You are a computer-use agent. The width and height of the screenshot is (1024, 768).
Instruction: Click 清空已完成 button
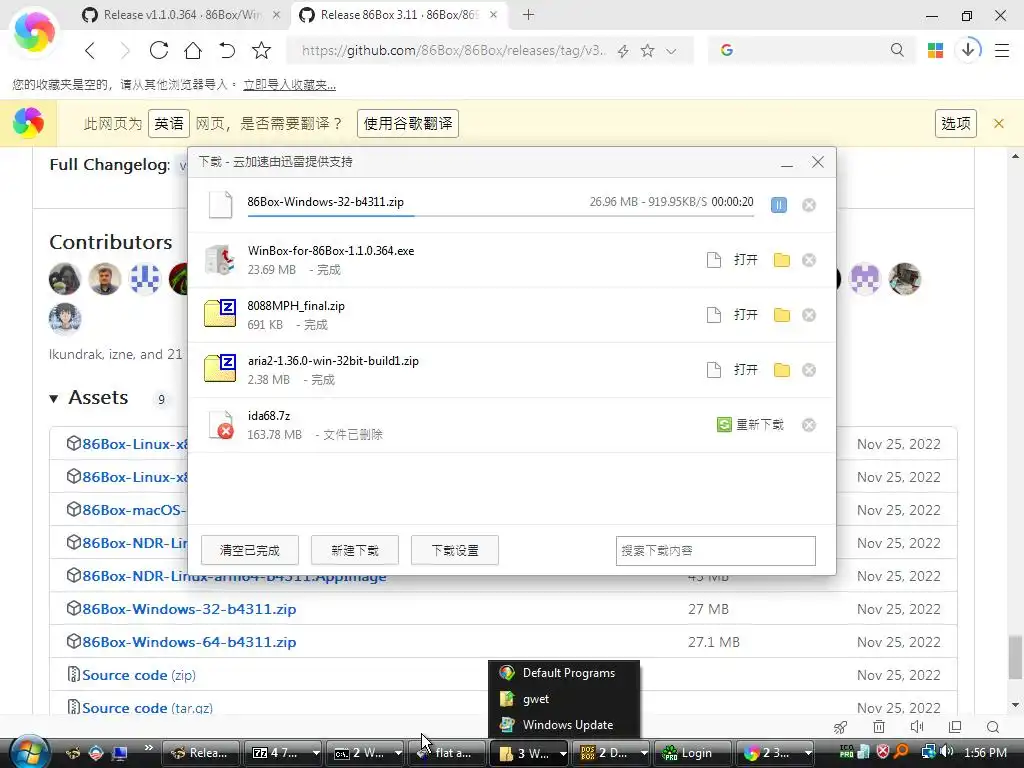pos(249,551)
